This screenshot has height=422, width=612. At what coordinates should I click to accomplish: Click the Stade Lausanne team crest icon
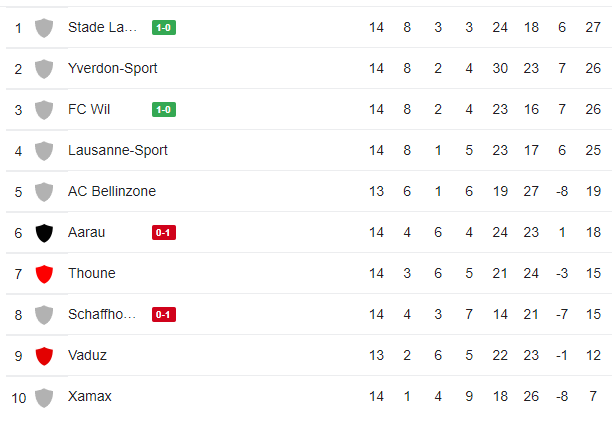(43, 28)
